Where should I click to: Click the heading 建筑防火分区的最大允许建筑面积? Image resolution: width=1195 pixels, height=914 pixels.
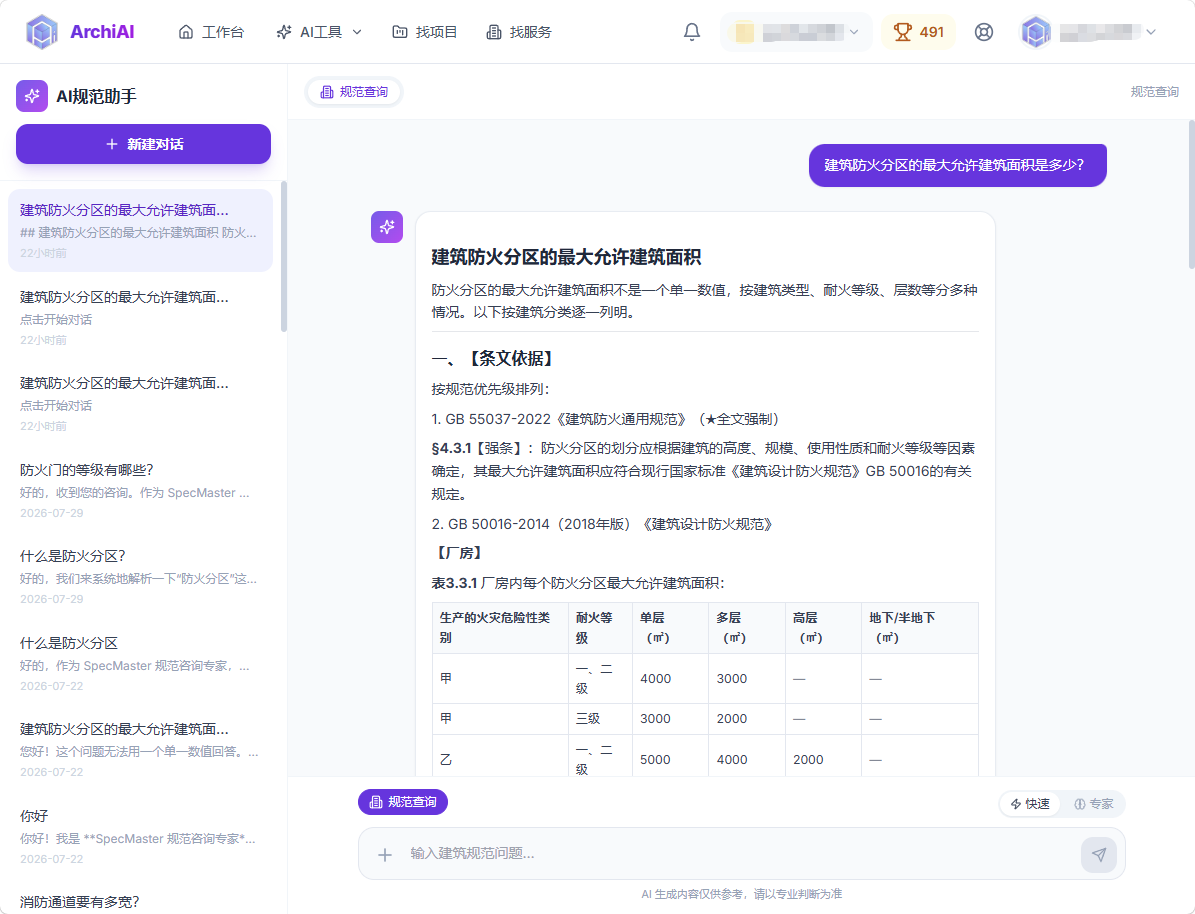tap(566, 257)
